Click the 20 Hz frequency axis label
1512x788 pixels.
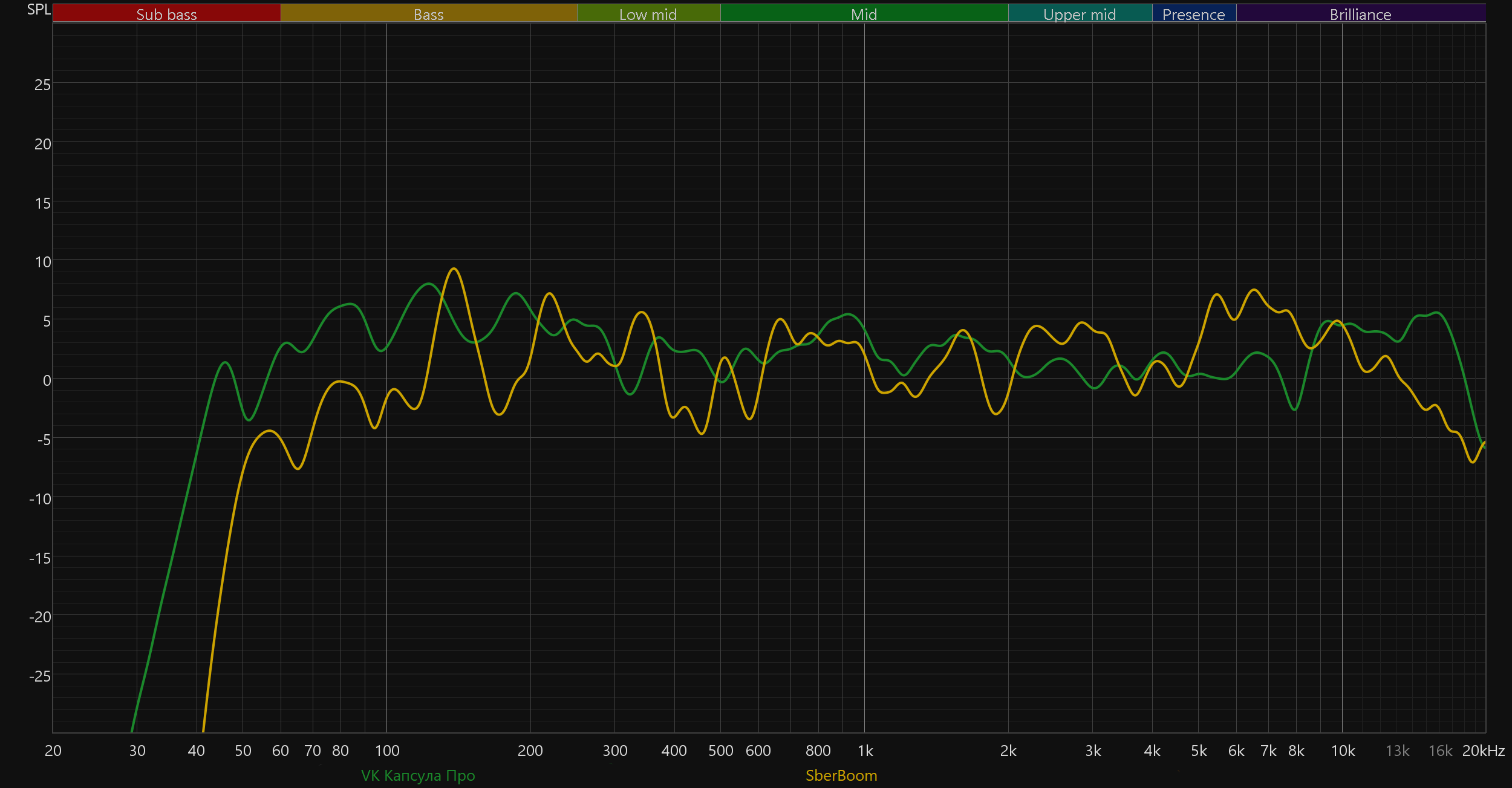click(53, 751)
